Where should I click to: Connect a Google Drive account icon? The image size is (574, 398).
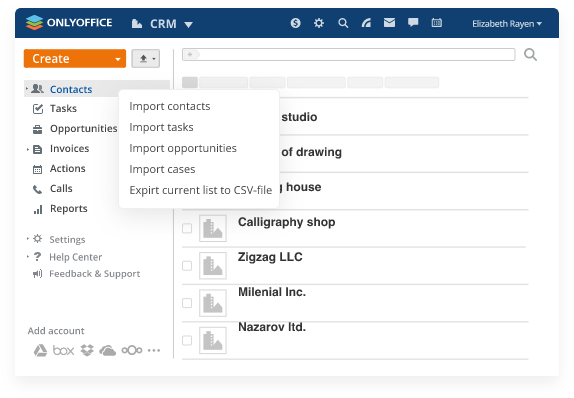click(40, 350)
